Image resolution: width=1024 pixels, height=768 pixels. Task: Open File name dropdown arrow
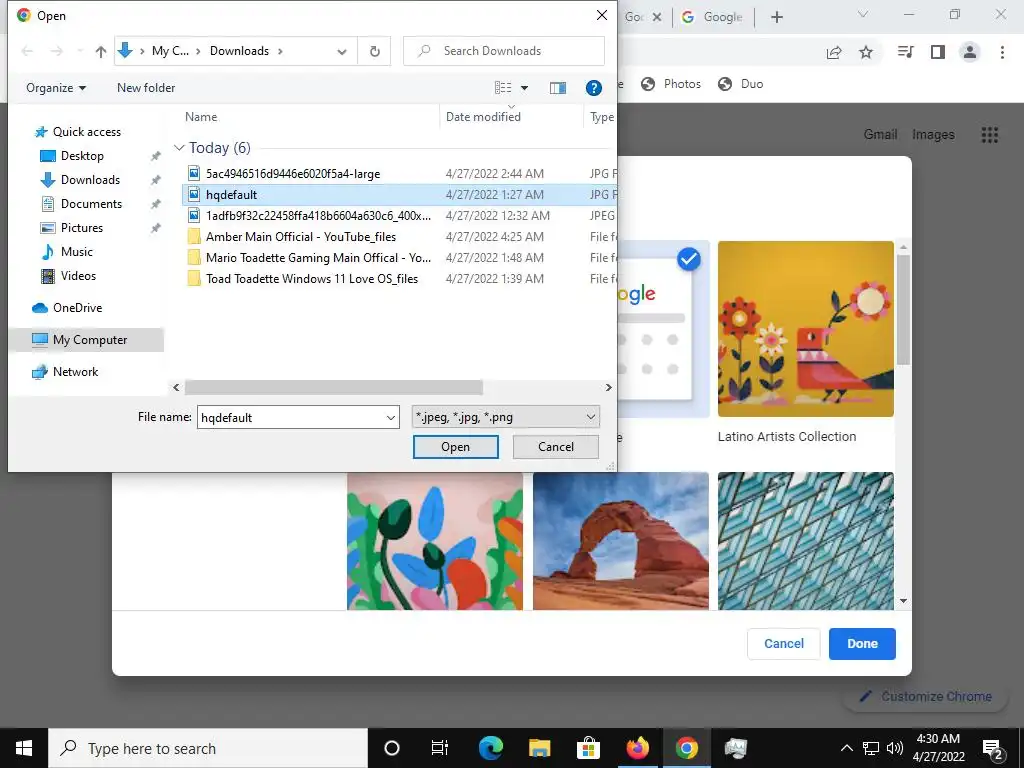coord(391,417)
